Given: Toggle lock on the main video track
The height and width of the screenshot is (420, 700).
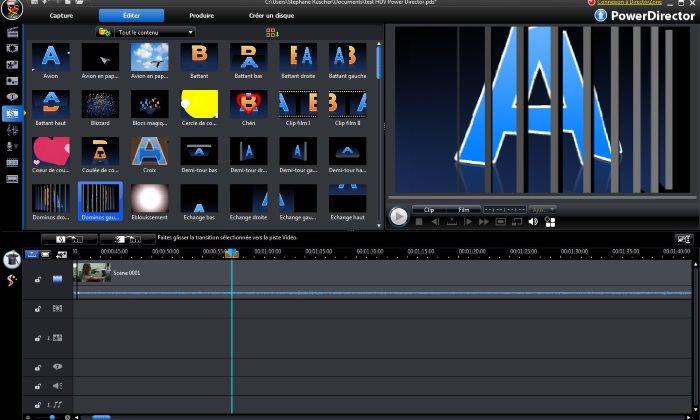Looking at the screenshot, I should pos(38,281).
